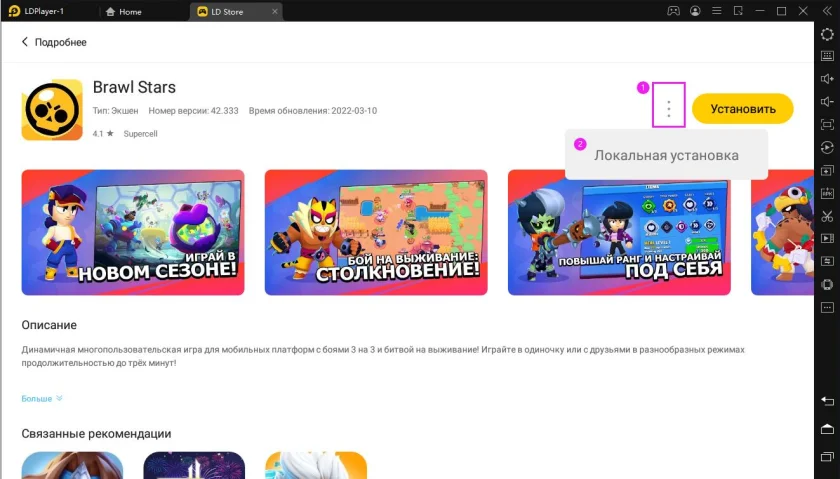Click Номер версии: 42.333 text

[x=193, y=110]
